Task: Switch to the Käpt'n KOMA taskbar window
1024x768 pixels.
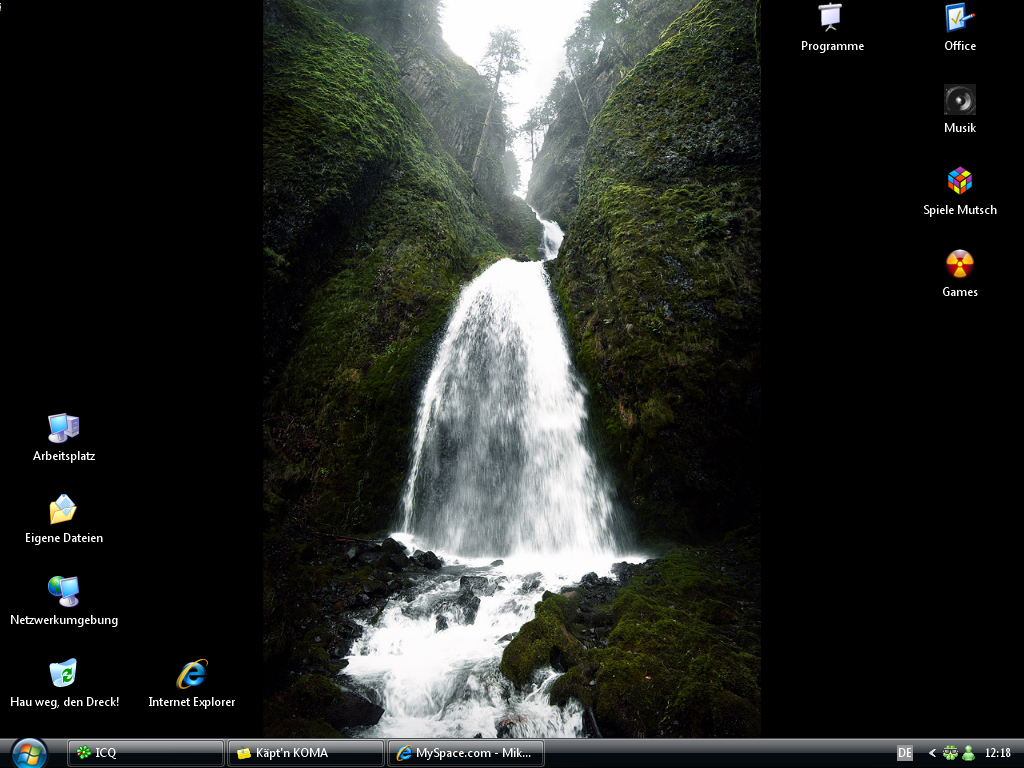Action: (x=306, y=753)
